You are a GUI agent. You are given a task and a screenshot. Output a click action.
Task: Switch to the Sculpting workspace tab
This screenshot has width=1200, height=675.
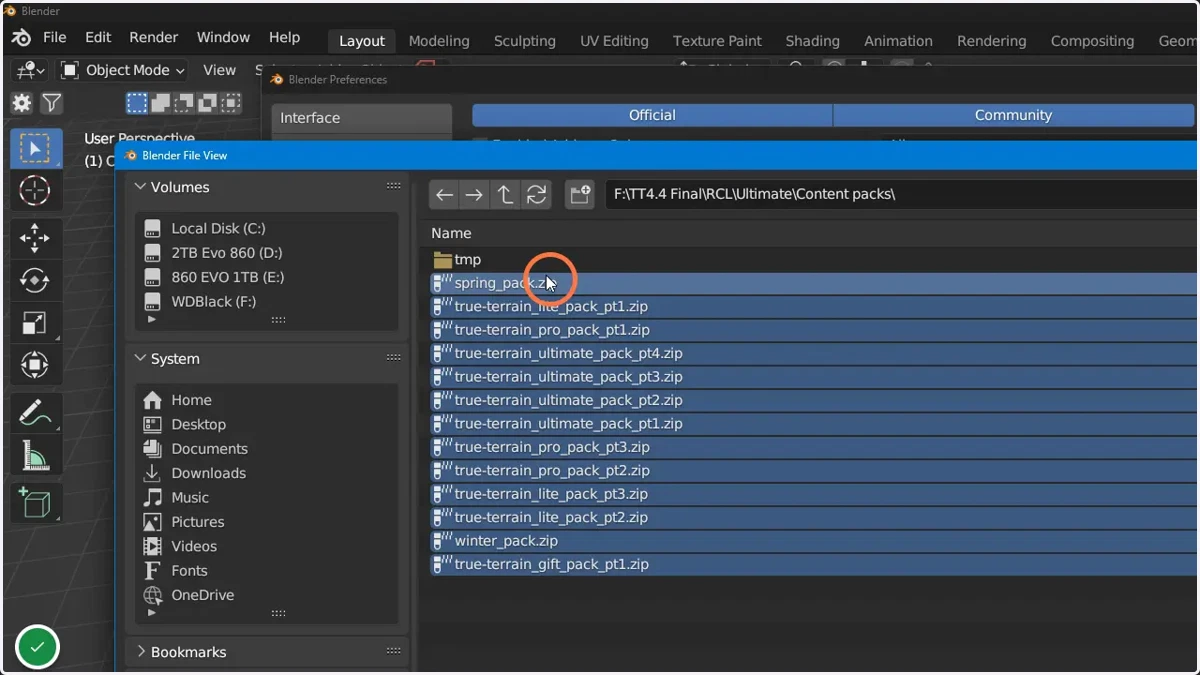click(525, 41)
